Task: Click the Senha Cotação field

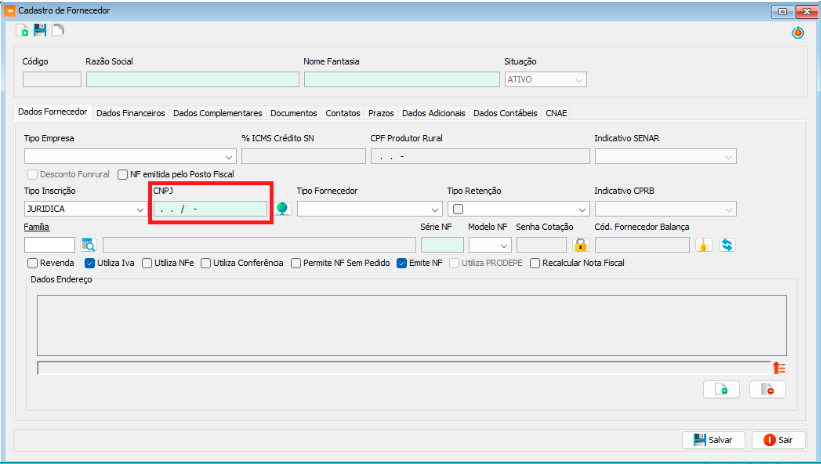Action: click(541, 245)
